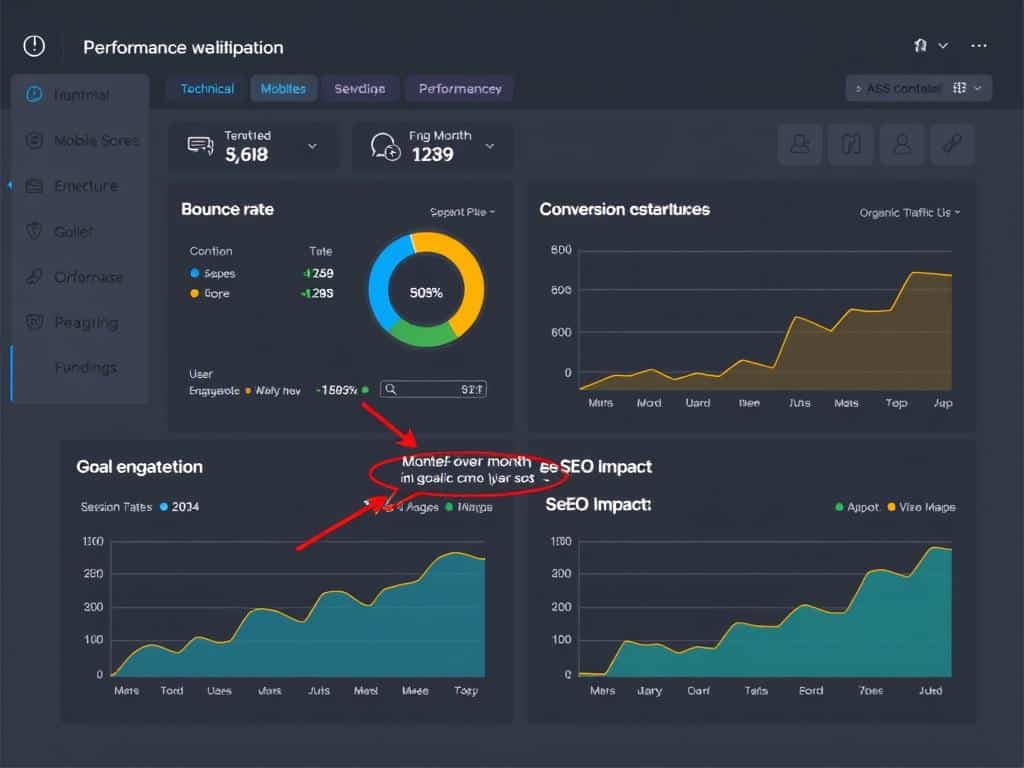1024x768 pixels.
Task: Open the Orfornase sidebar item
Action: click(x=33, y=277)
